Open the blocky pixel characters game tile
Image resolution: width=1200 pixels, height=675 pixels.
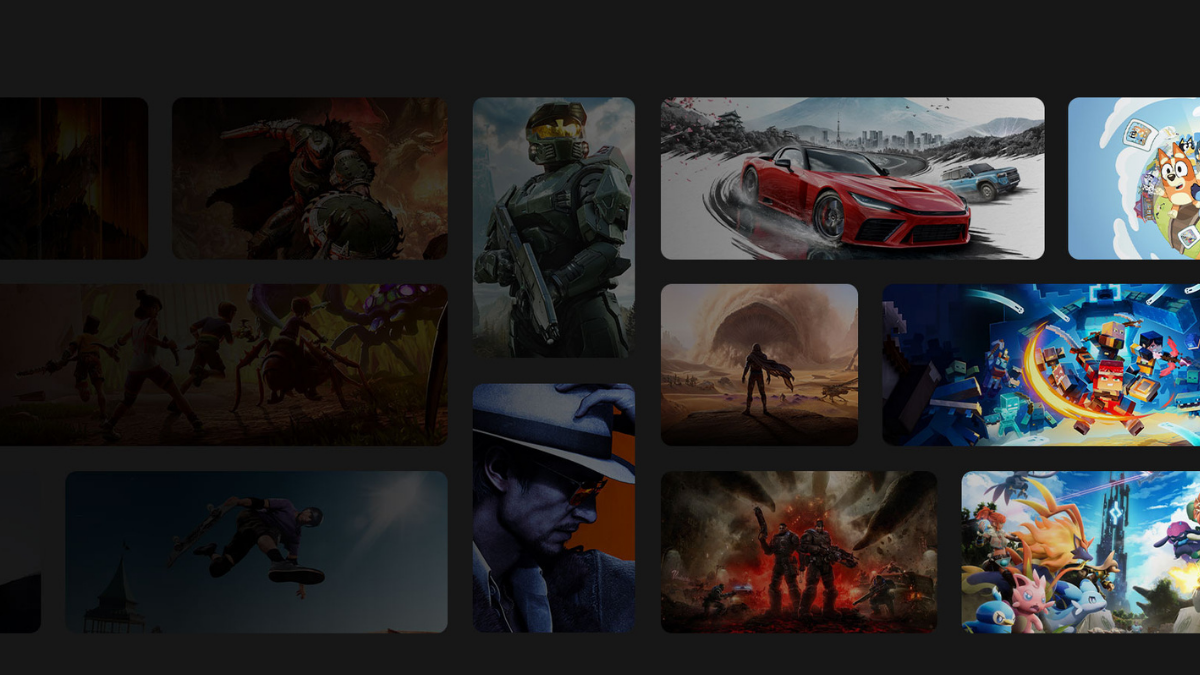tap(1041, 365)
